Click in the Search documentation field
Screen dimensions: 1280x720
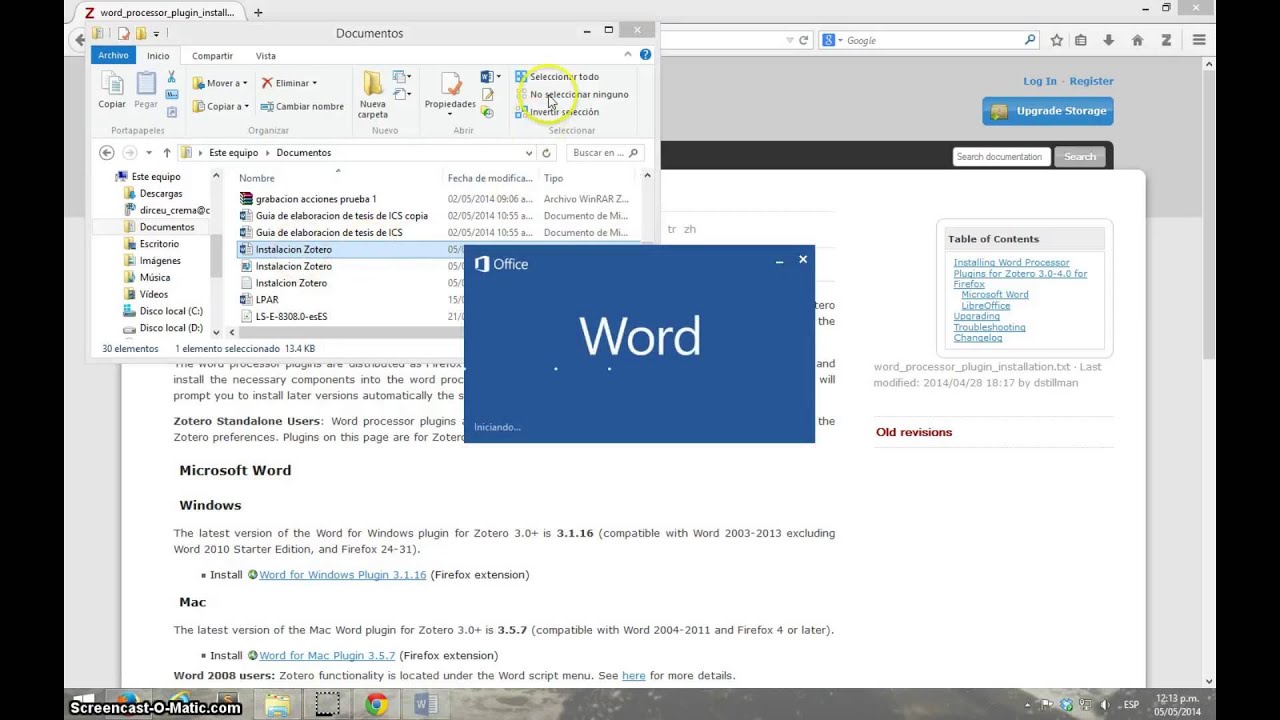point(1003,157)
